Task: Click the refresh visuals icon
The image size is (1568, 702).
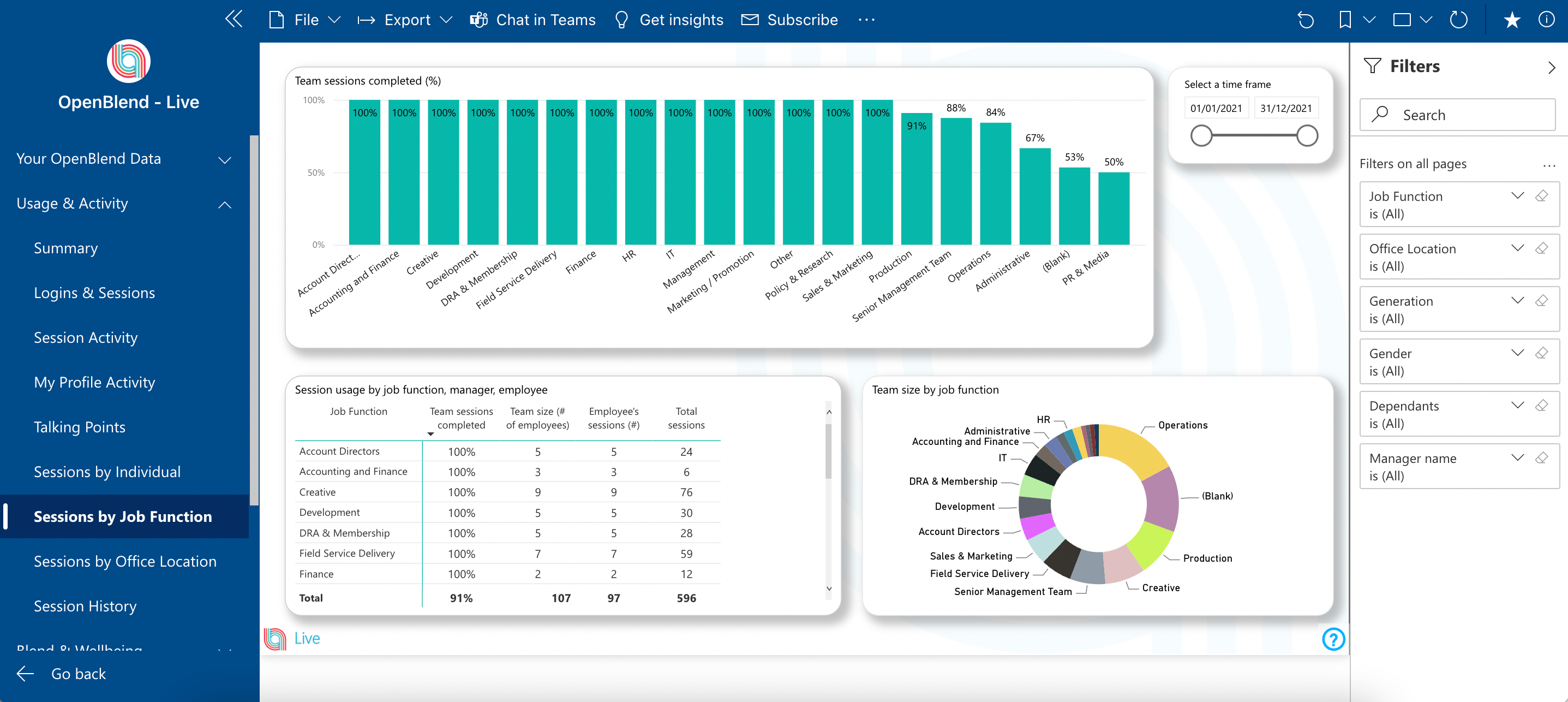Action: pyautogui.click(x=1459, y=20)
